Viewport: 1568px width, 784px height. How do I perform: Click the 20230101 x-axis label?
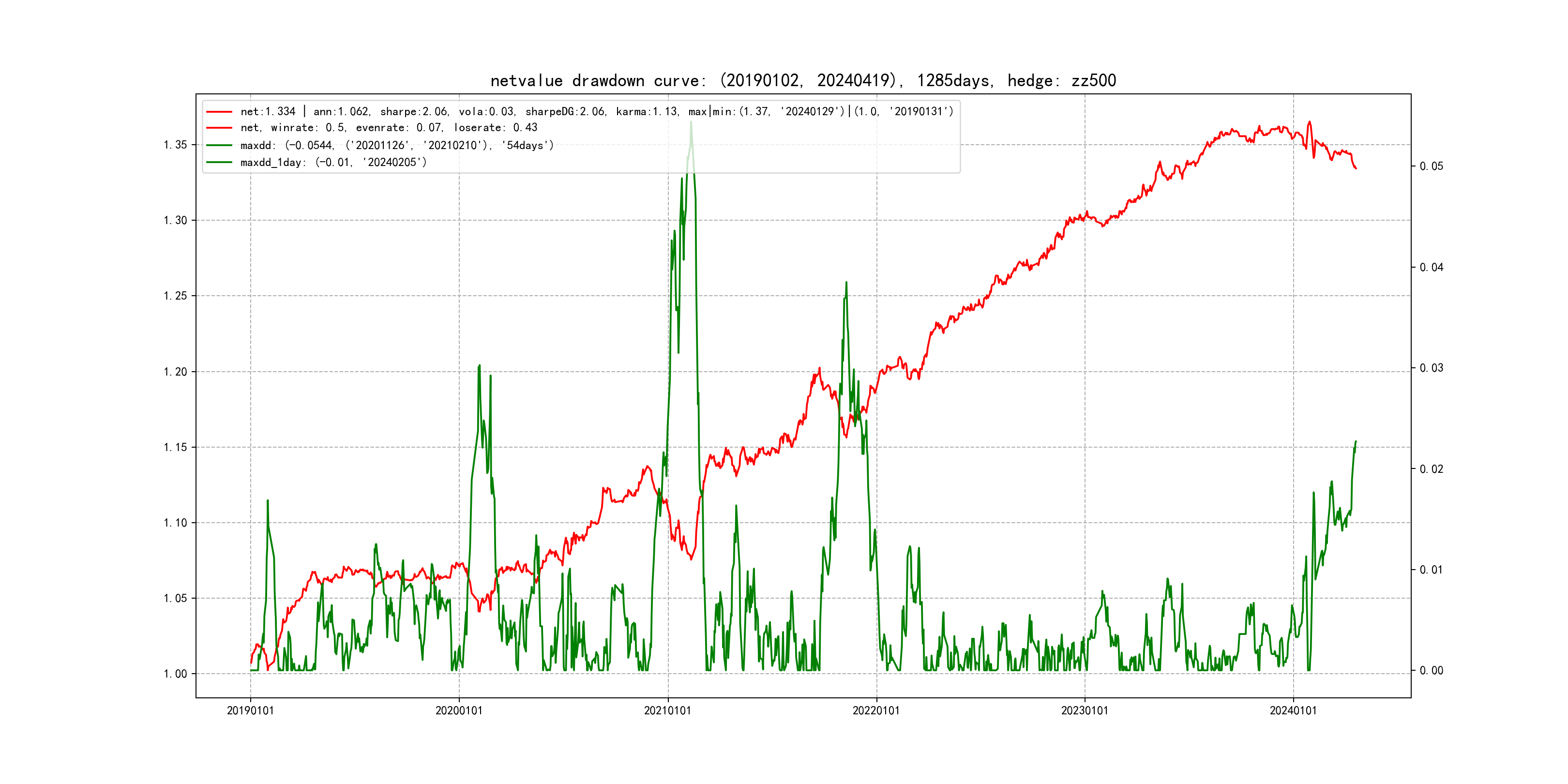1085,710
